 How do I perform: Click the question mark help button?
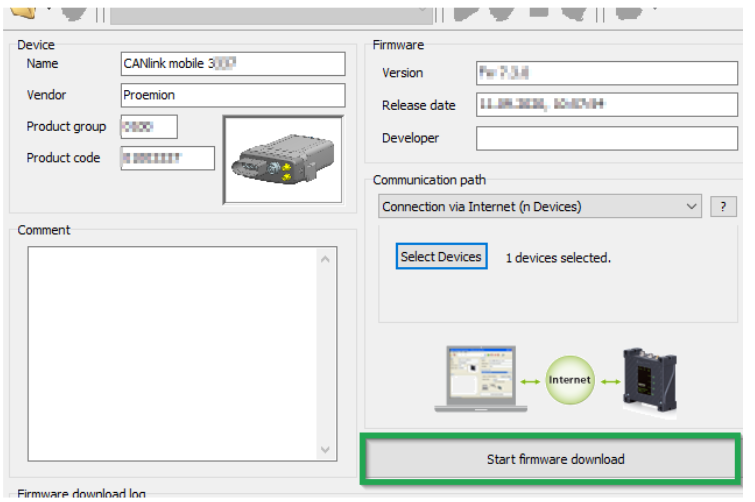(x=722, y=207)
